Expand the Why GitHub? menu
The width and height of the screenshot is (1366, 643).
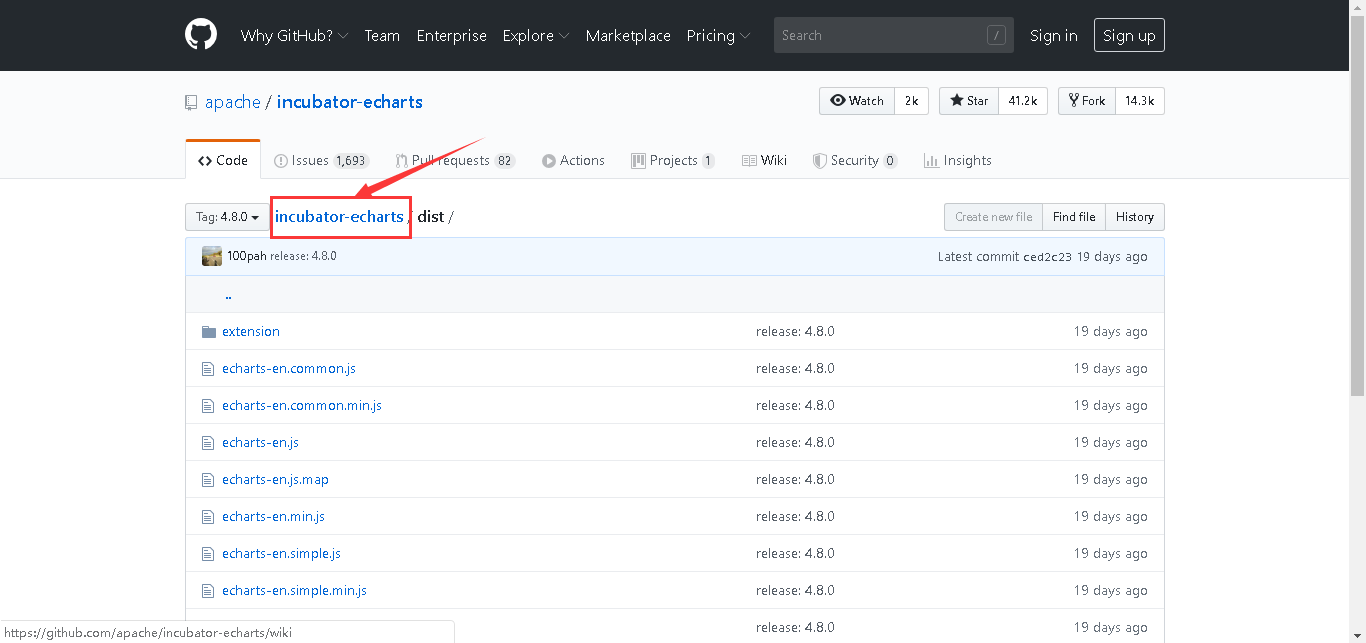tap(294, 35)
